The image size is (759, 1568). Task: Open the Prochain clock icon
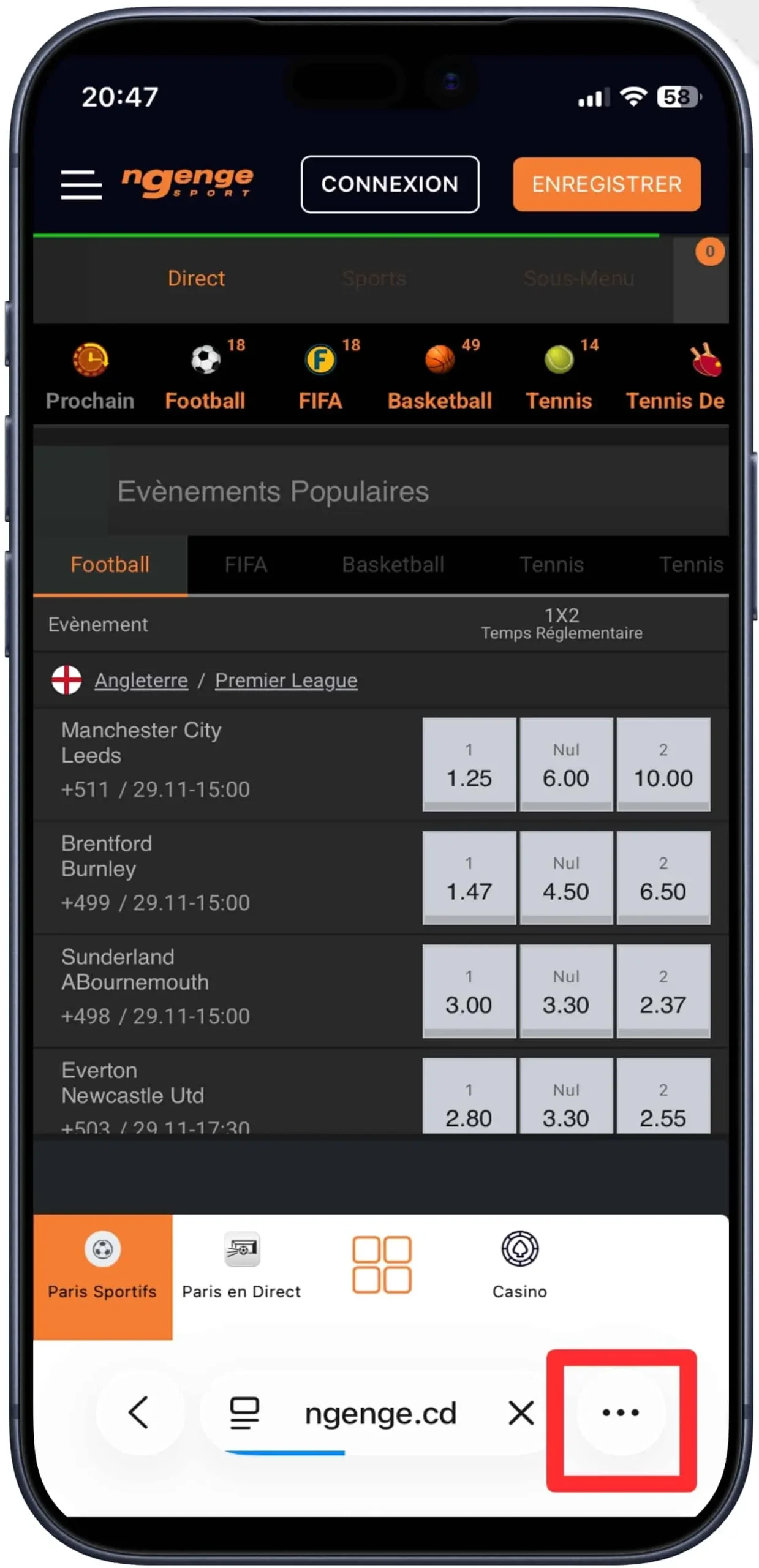tap(91, 360)
